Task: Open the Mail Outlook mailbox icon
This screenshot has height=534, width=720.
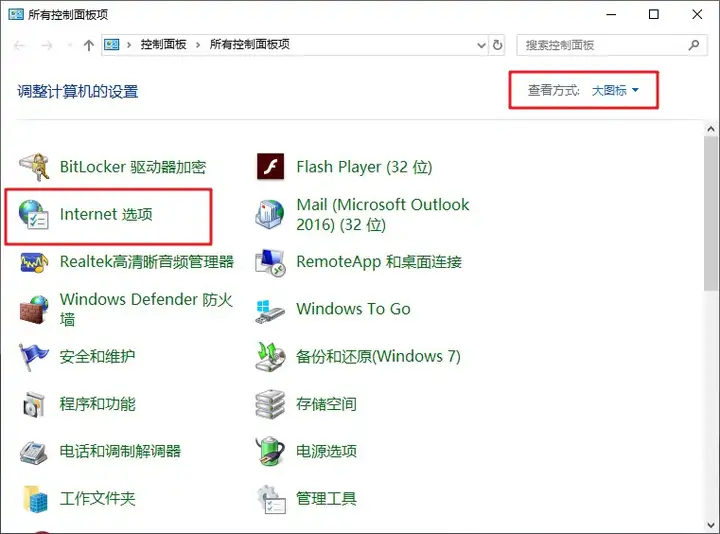Action: [270, 214]
